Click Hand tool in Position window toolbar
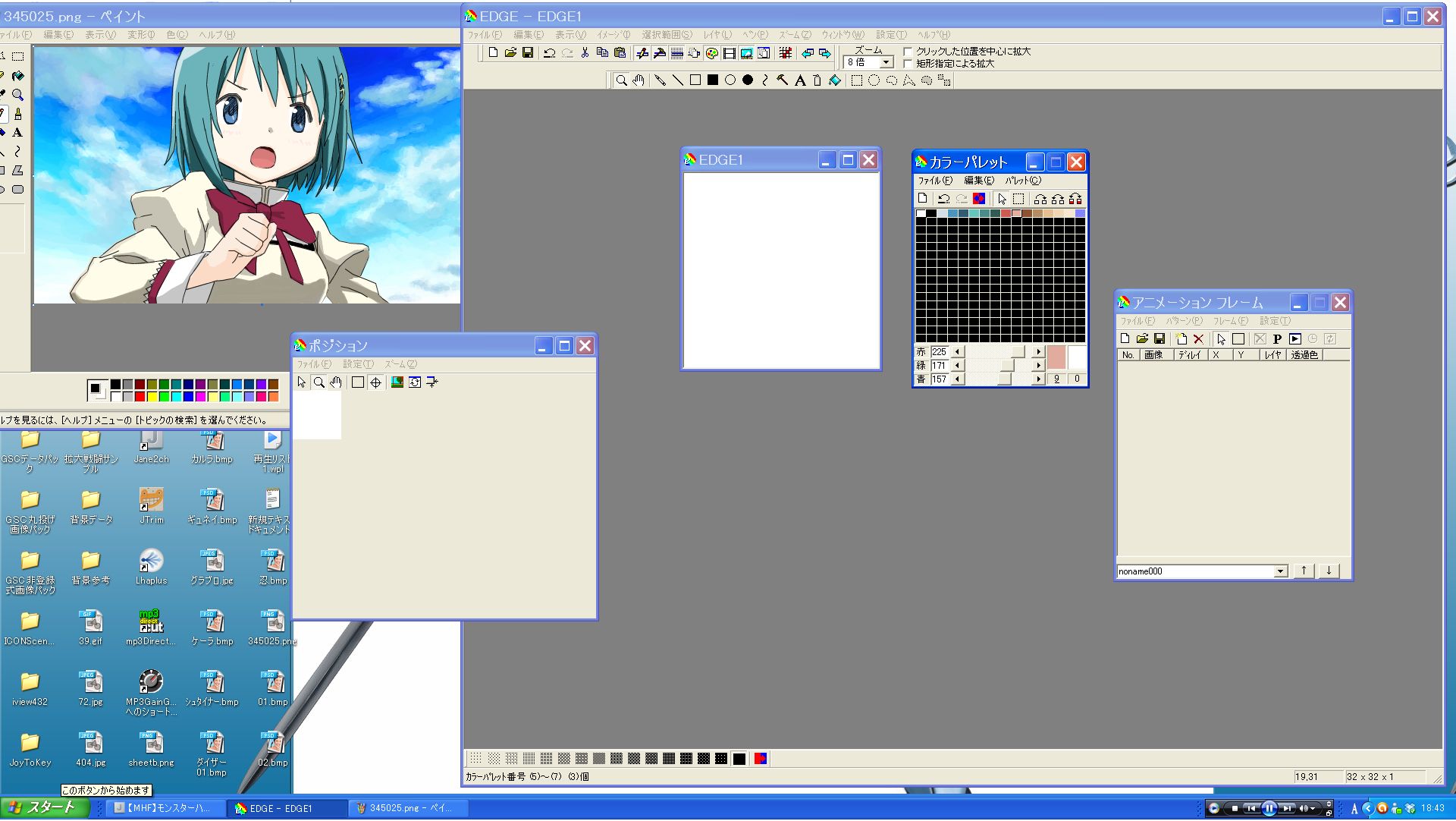The image size is (1456, 821). pyautogui.click(x=336, y=382)
